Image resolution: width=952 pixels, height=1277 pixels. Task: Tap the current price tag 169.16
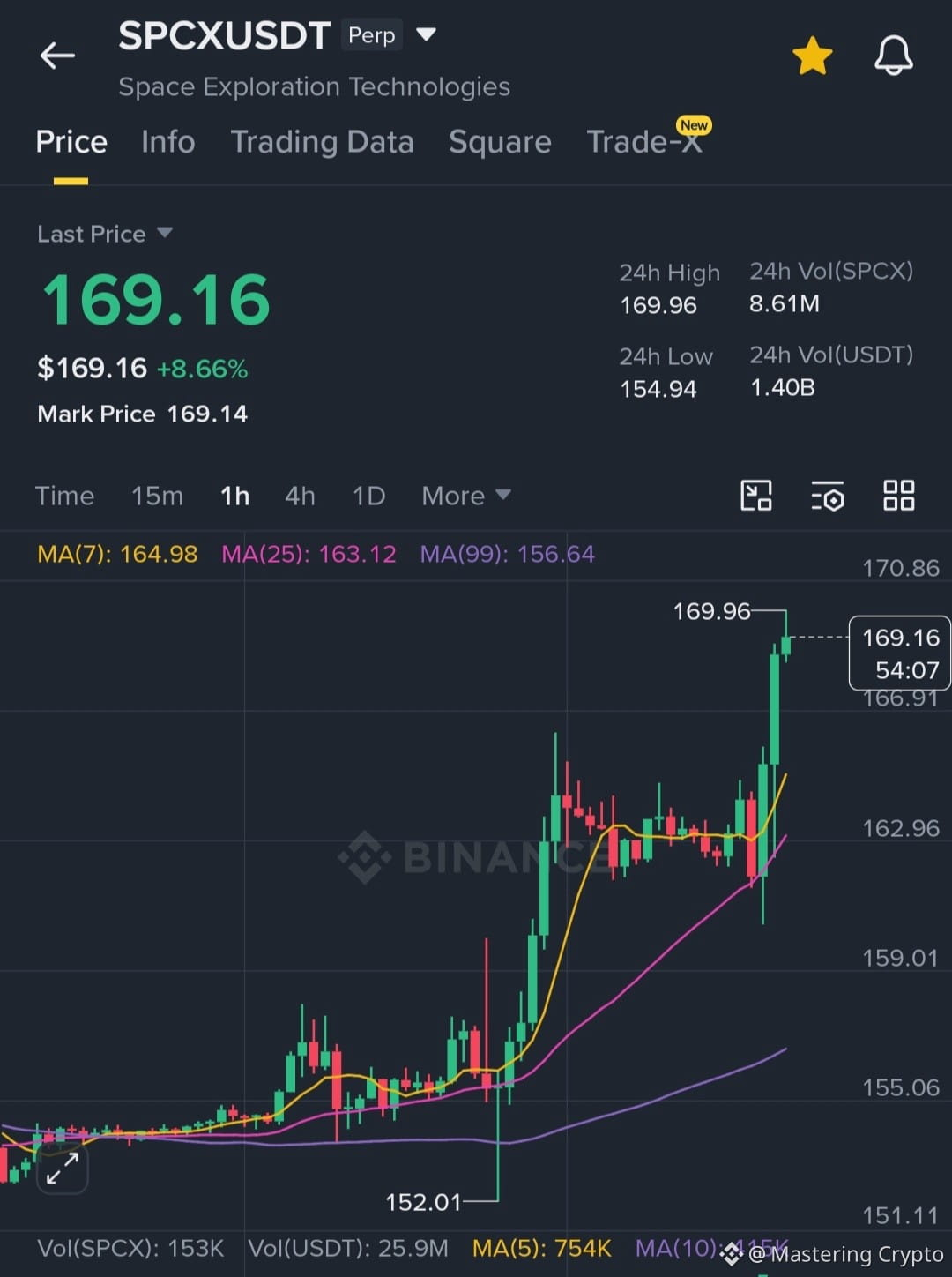(900, 653)
